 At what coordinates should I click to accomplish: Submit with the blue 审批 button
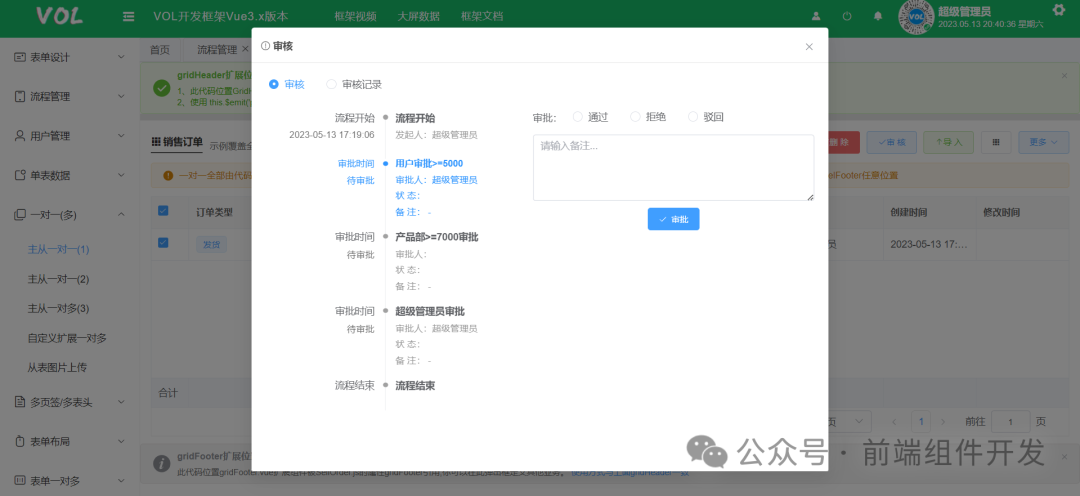674,219
